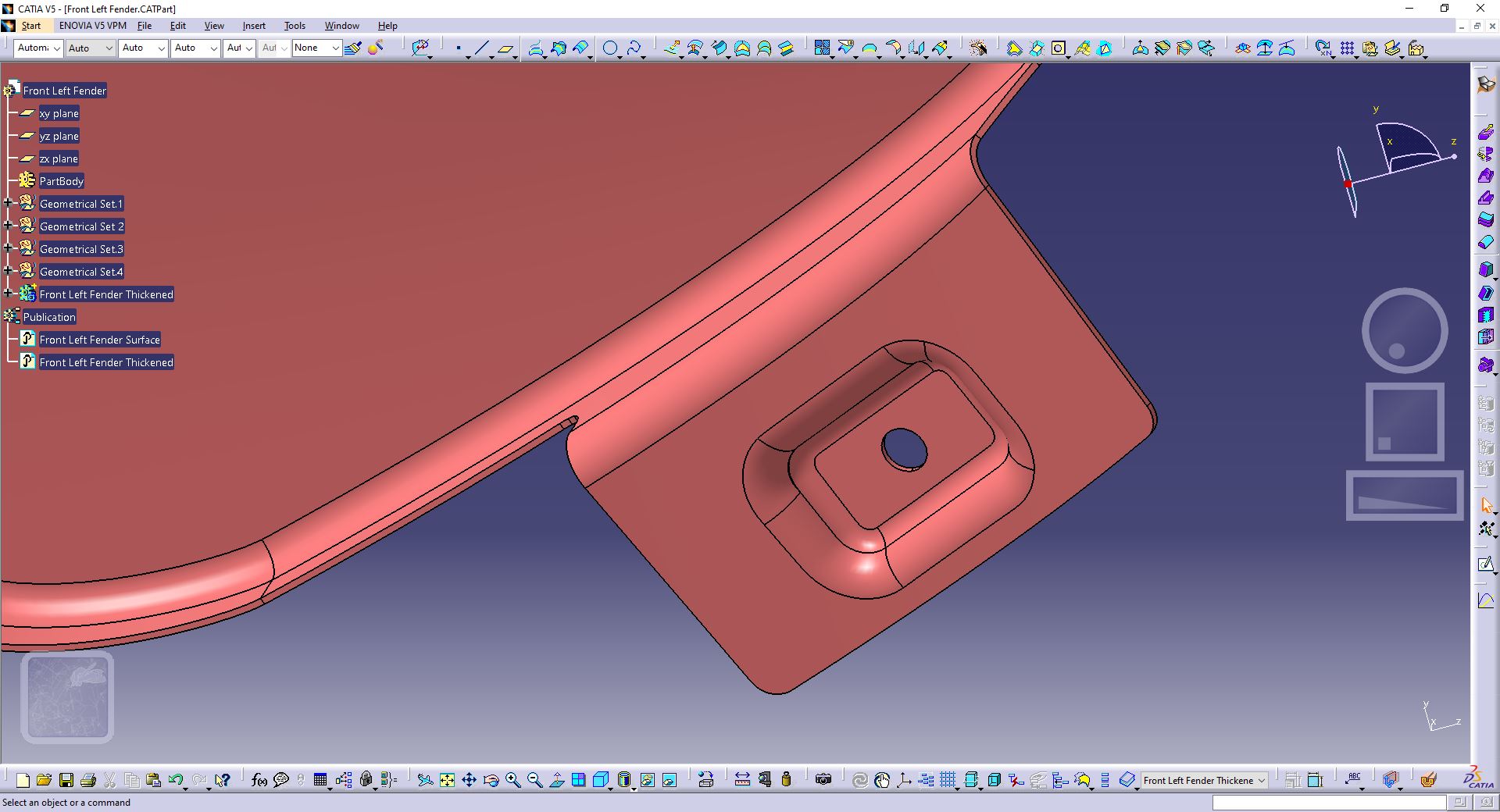This screenshot has width=1500, height=812.
Task: Click the Capture camera icon
Action: pyautogui.click(x=823, y=779)
